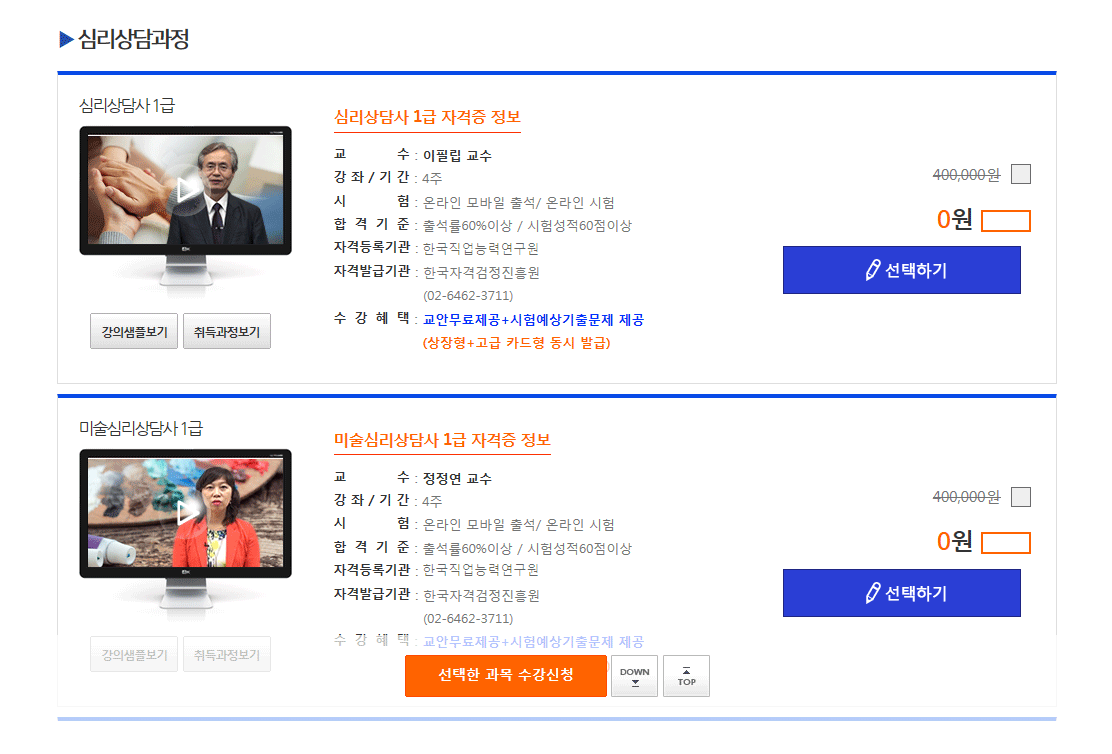Open 강의샘플보기 under the 미술심리상담사 1급 video
The image size is (1112, 754).
click(x=134, y=654)
